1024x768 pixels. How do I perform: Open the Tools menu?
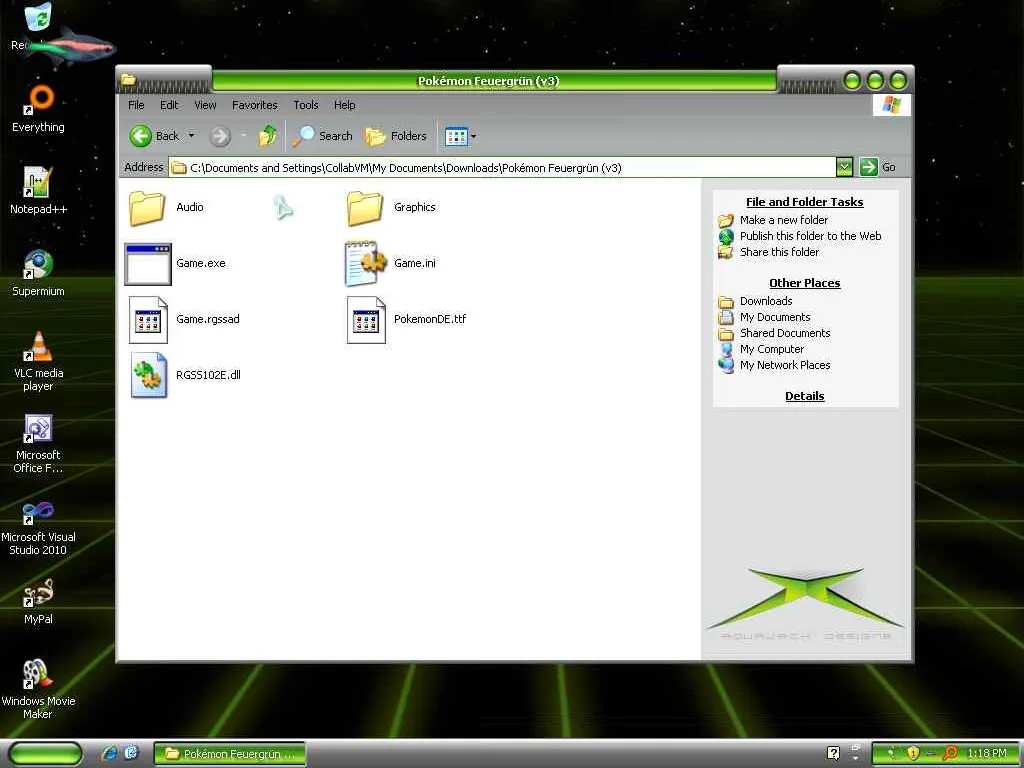[306, 104]
